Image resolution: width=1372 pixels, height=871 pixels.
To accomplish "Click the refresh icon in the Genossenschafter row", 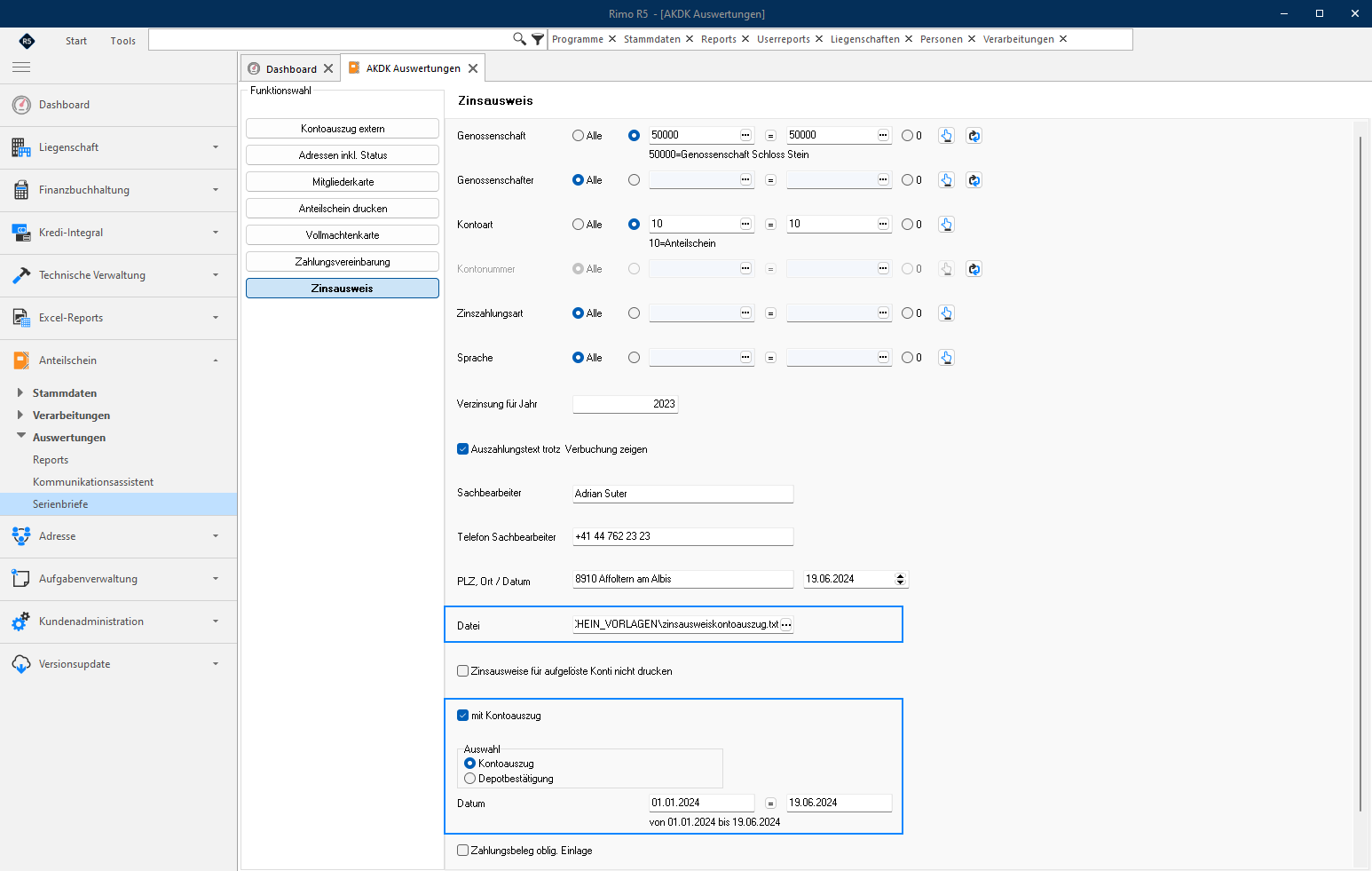I will (974, 180).
